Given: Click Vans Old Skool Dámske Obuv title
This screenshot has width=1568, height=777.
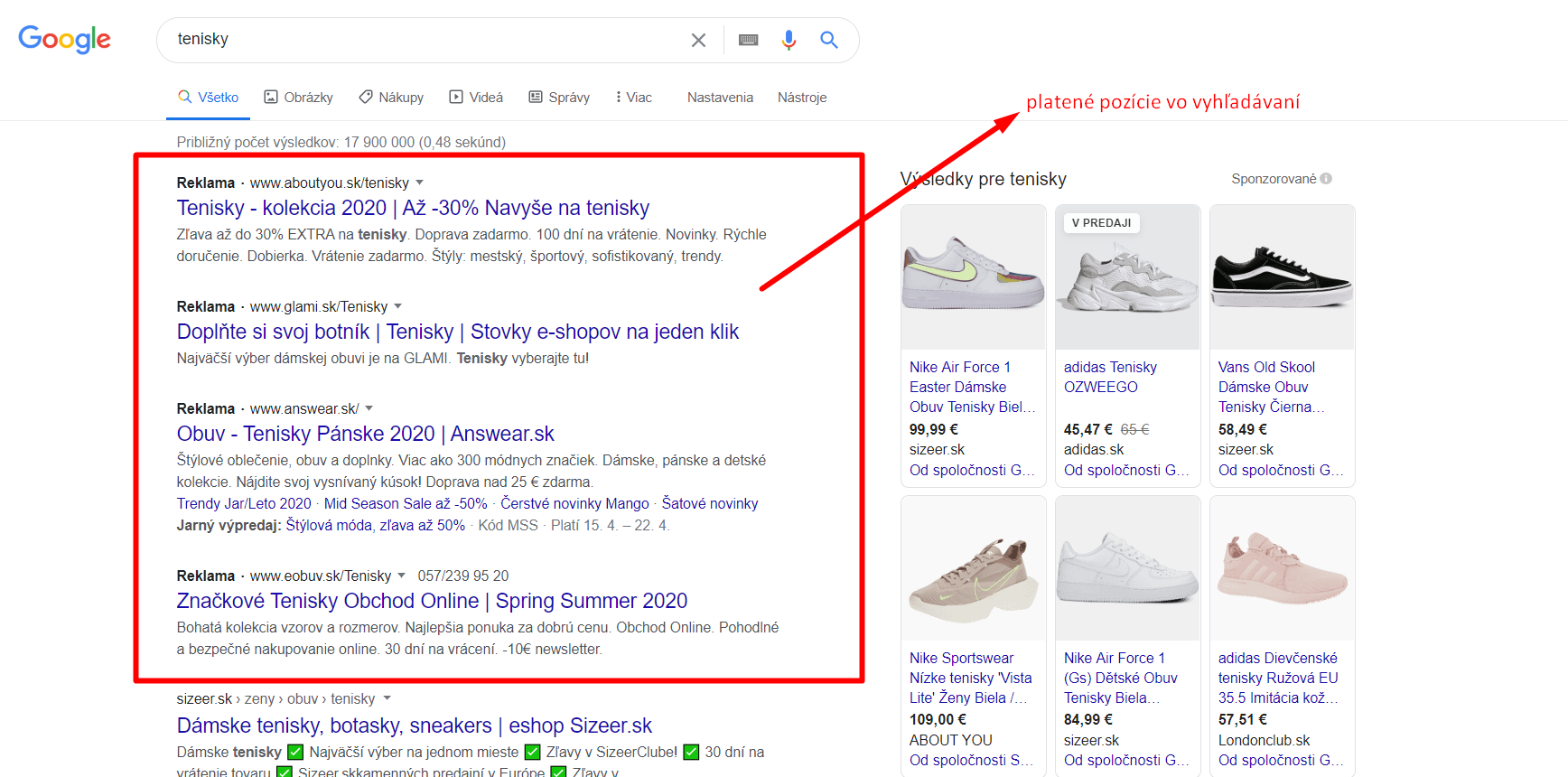Looking at the screenshot, I should (x=1272, y=387).
